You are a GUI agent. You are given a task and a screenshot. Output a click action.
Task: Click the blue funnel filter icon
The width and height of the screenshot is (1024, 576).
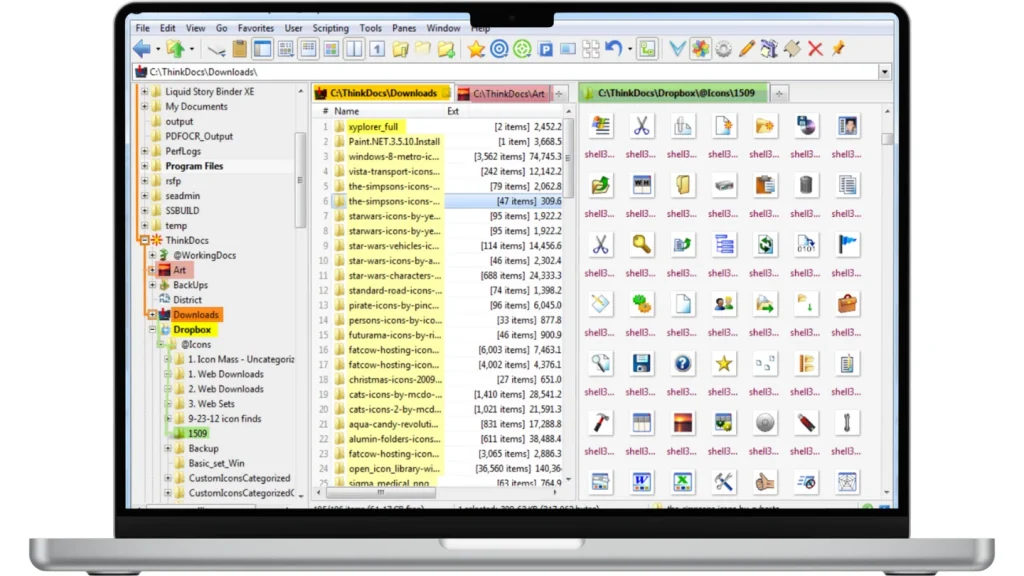[x=677, y=49]
